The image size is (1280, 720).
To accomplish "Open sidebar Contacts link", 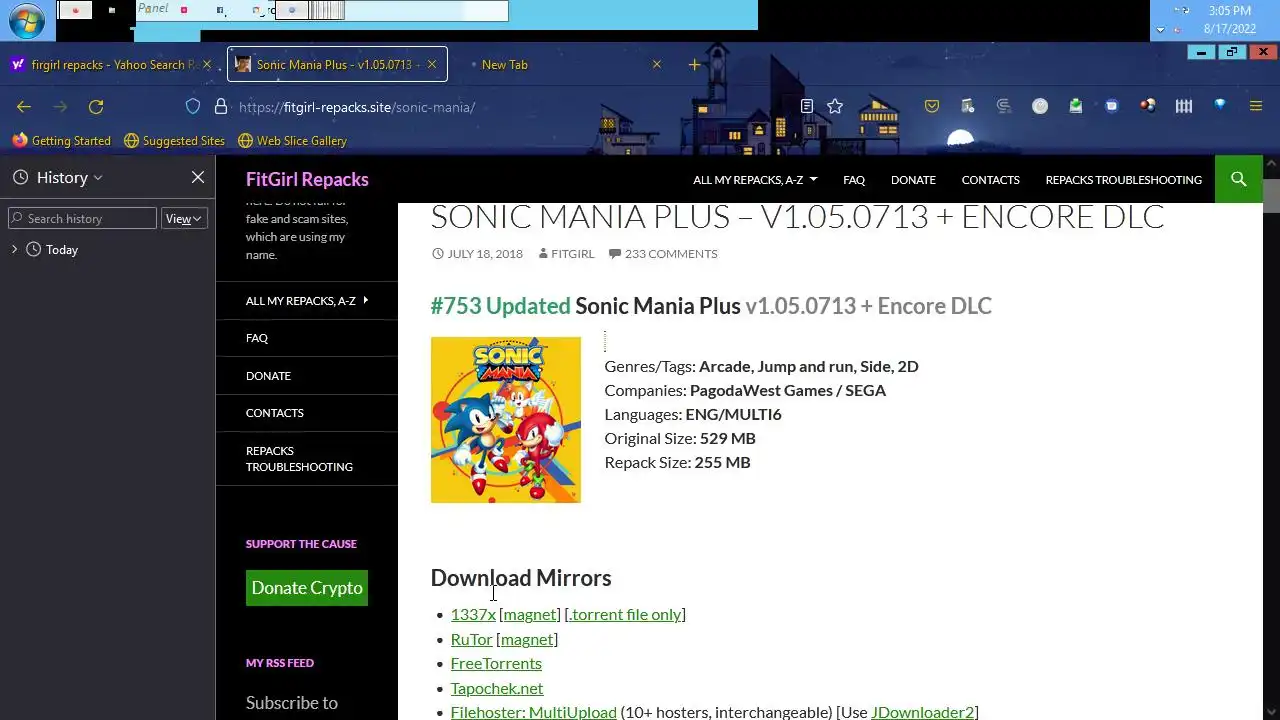I will click(x=274, y=413).
